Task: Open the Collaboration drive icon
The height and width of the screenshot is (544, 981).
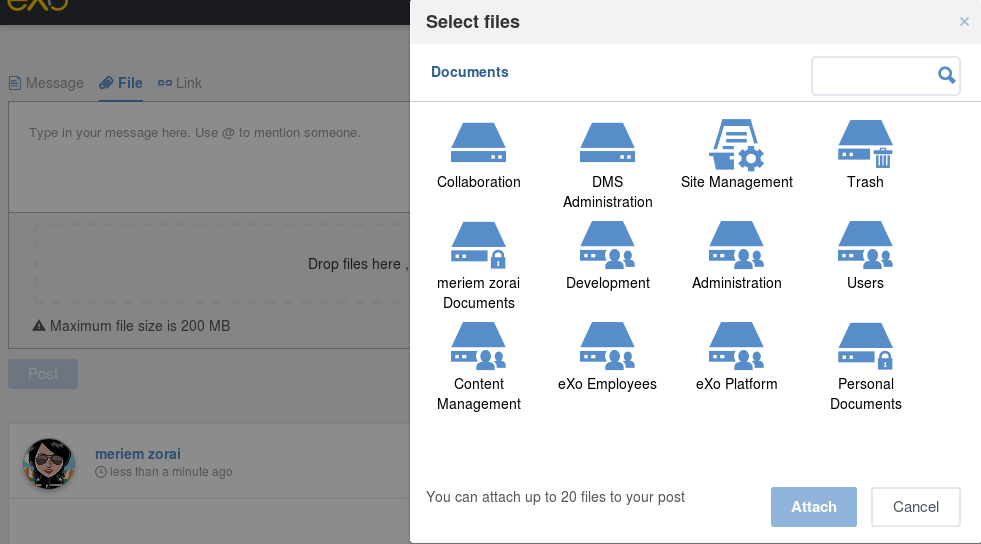Action: [478, 143]
